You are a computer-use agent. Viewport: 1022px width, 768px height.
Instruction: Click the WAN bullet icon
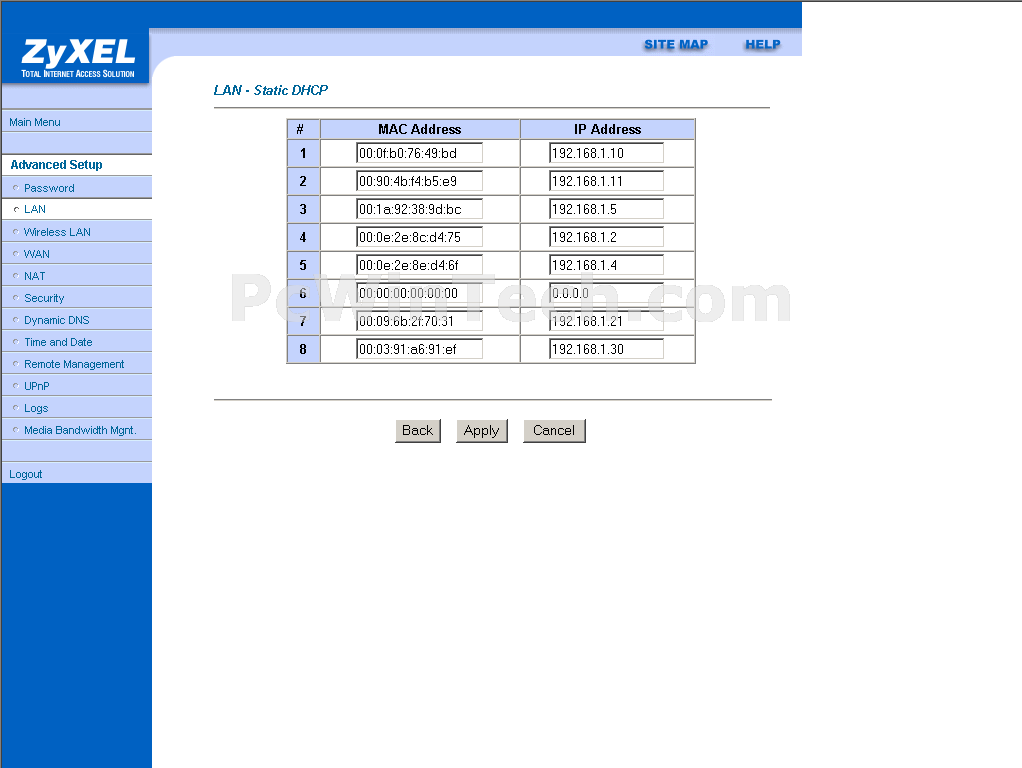pos(16,254)
